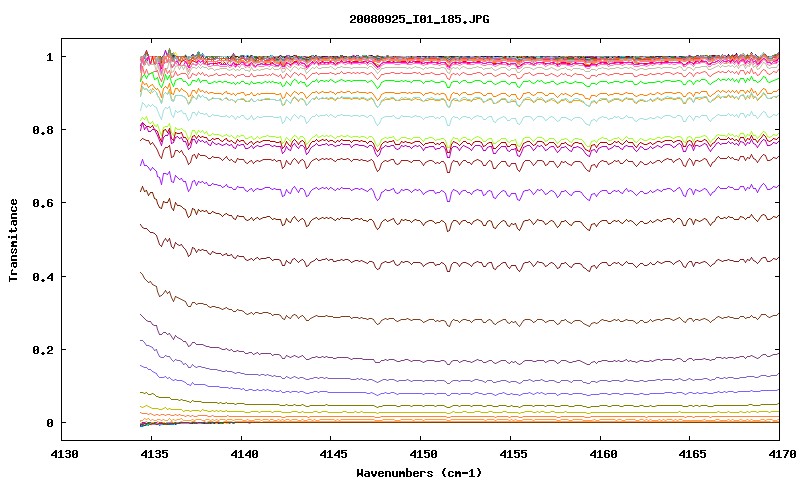Click the x-axis tick label 4140

coord(244,453)
